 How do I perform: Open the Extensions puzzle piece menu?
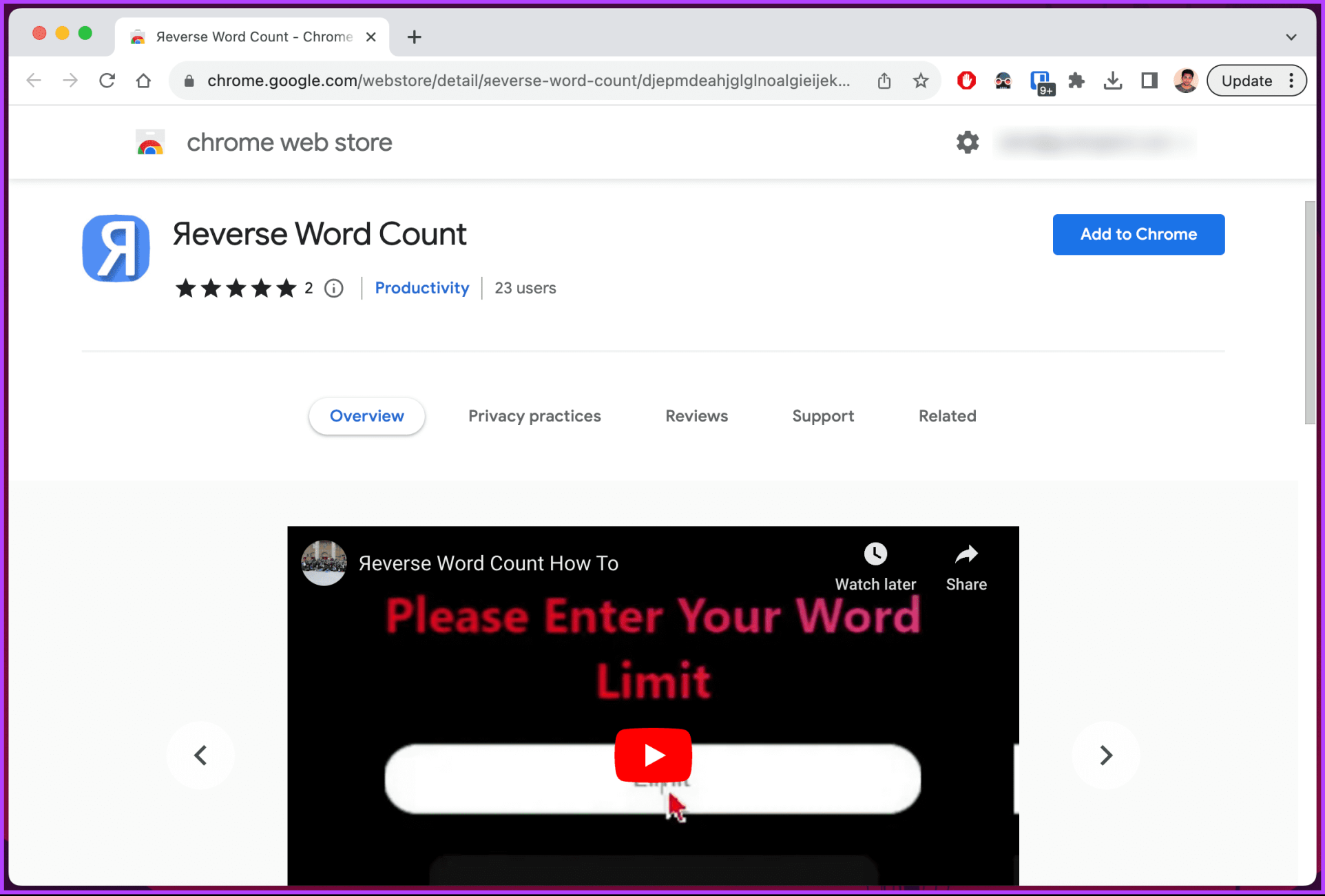1076,81
